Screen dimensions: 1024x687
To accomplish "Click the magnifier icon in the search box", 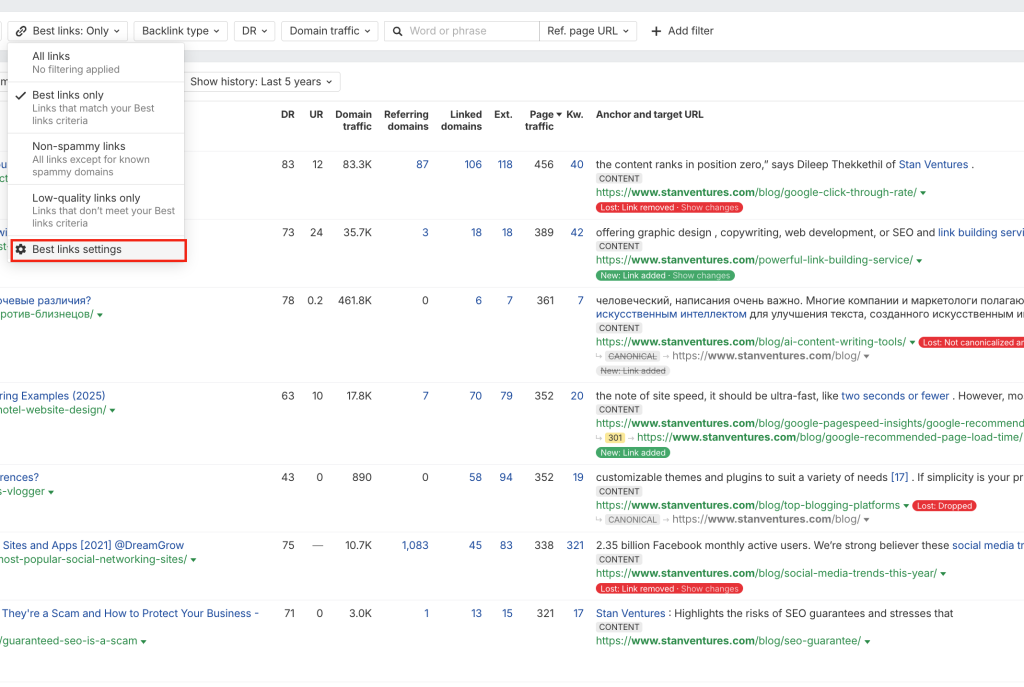I will (x=397, y=31).
